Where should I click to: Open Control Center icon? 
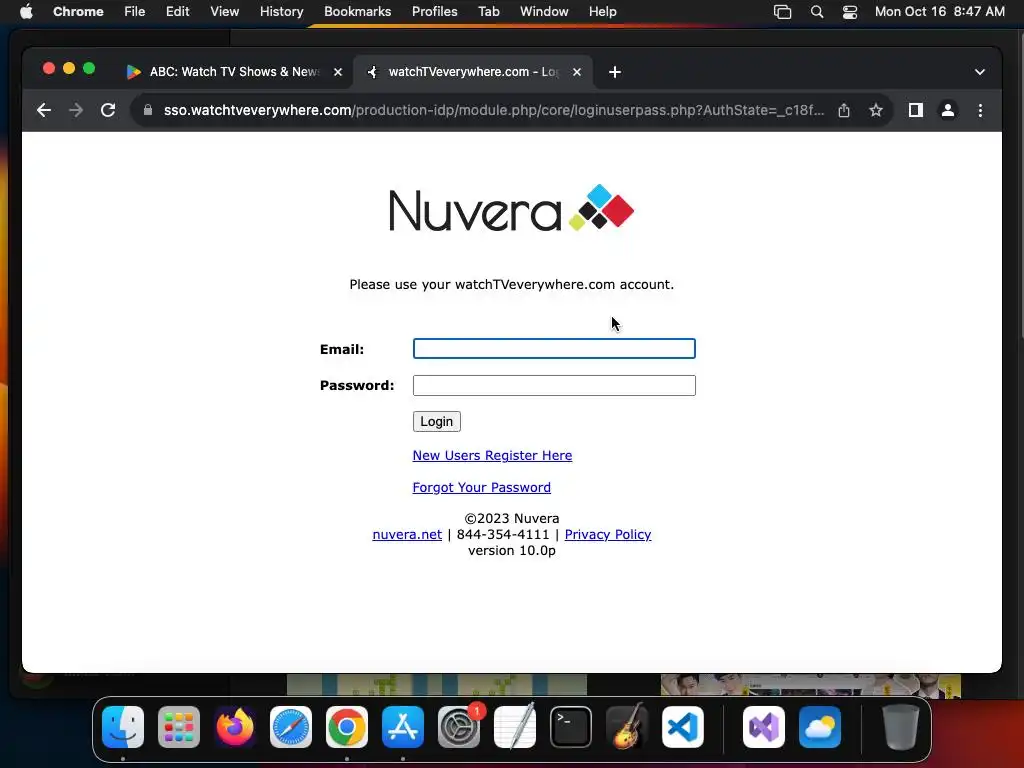click(850, 12)
